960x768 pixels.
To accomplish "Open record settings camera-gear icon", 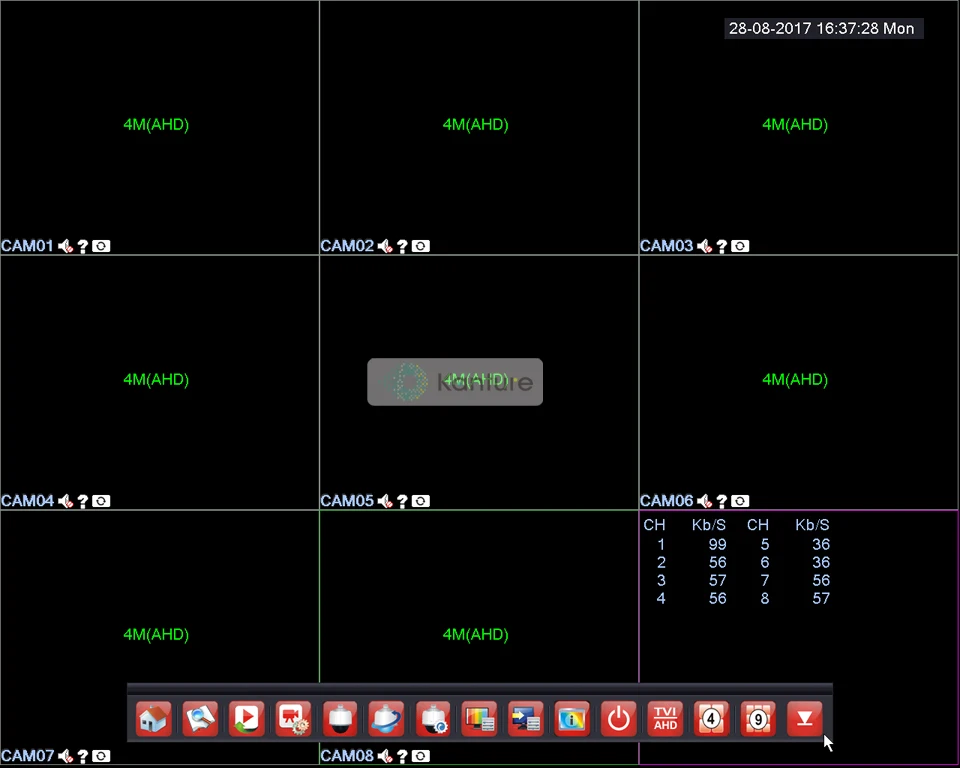I will pyautogui.click(x=293, y=718).
